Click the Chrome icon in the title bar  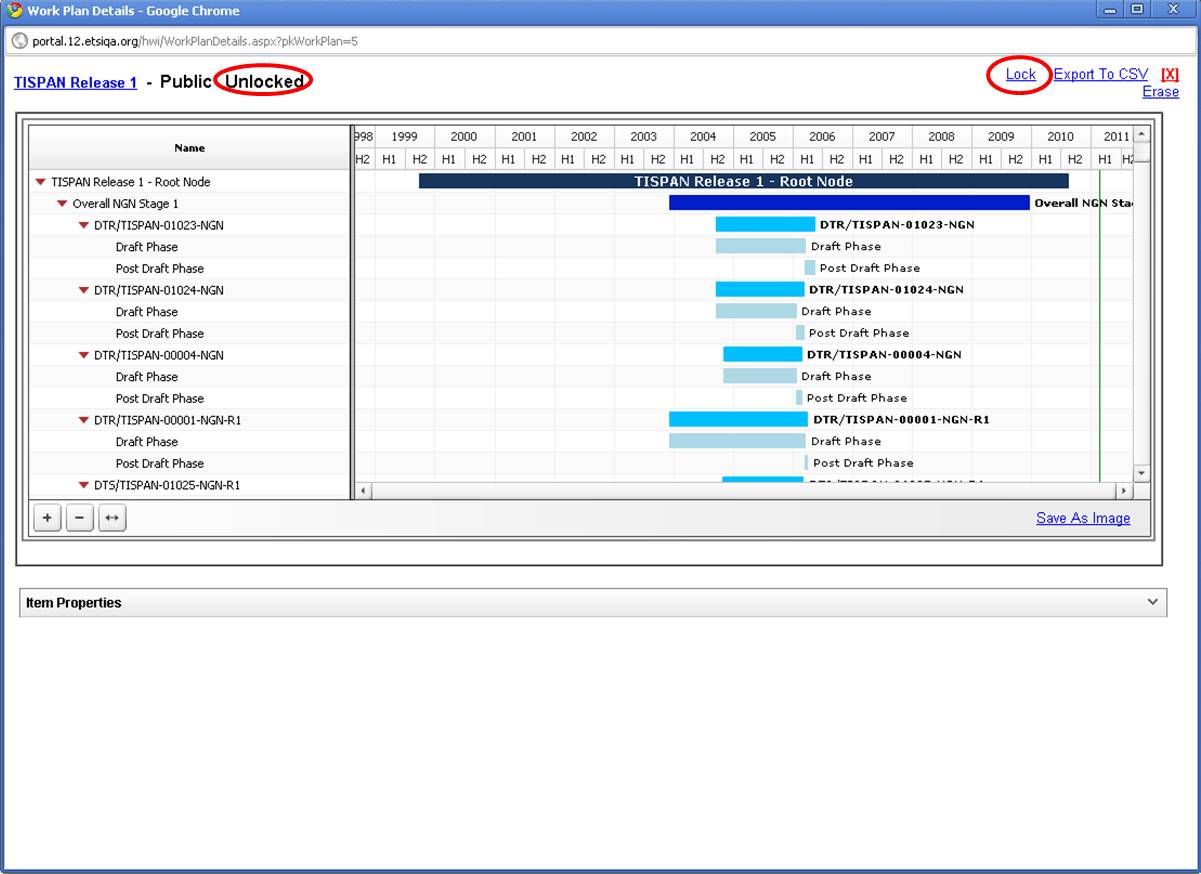point(14,10)
